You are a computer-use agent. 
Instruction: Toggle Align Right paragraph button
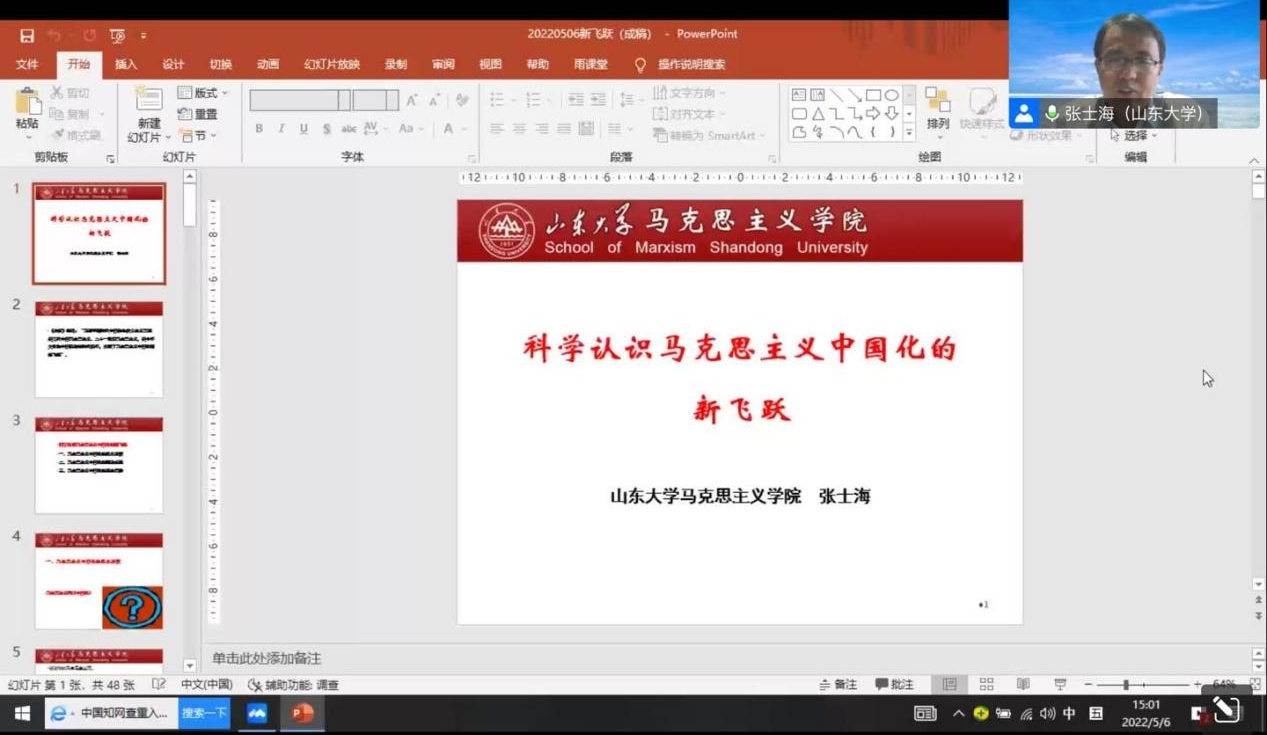pyautogui.click(x=541, y=129)
